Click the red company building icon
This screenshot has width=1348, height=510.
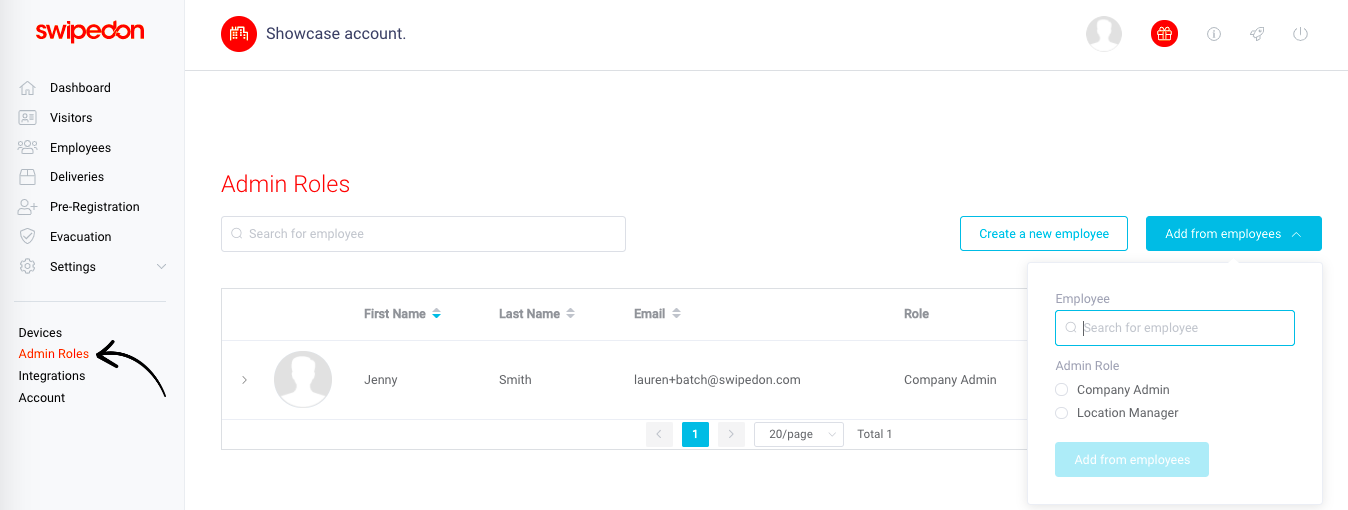(x=239, y=34)
